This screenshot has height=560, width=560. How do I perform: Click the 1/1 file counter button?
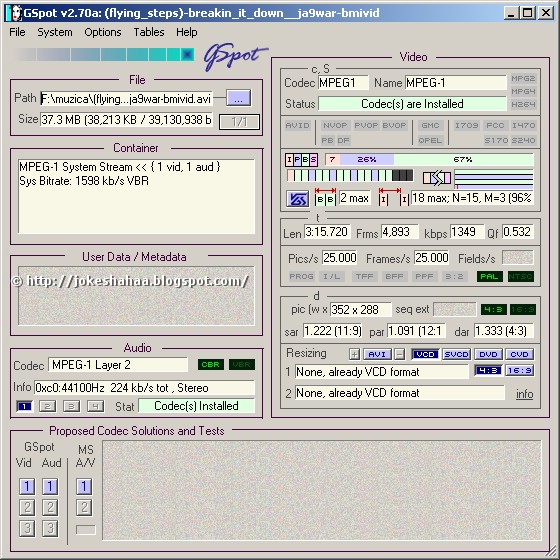pos(239,122)
